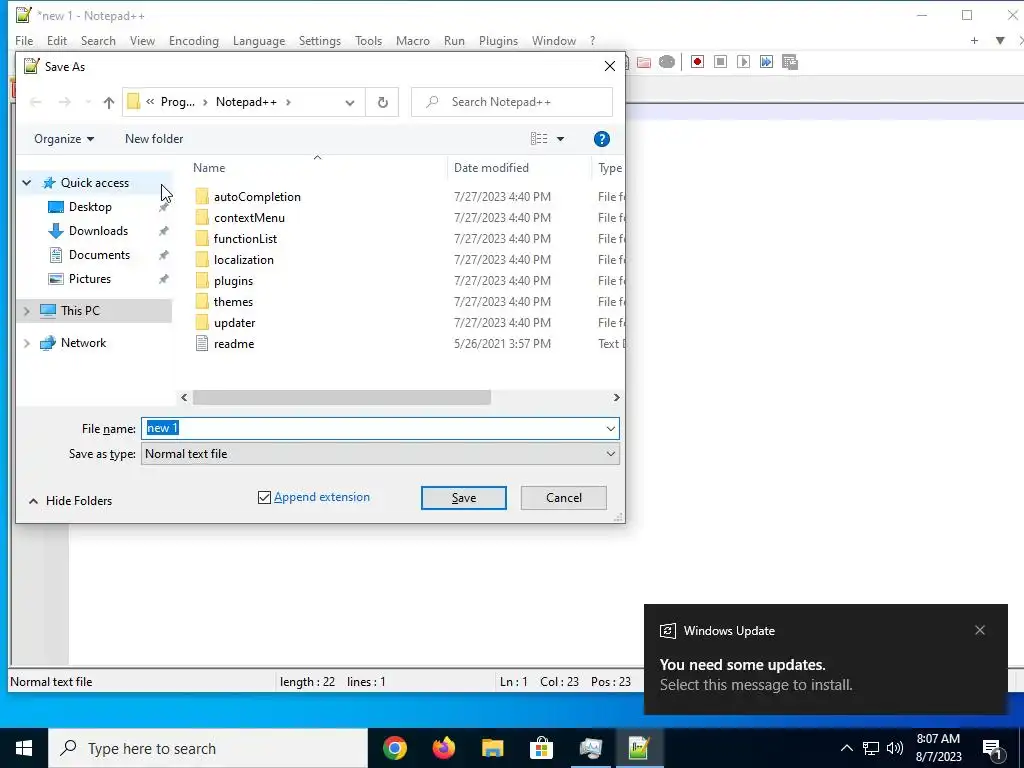The height and width of the screenshot is (768, 1024).
Task: Open the Language menu
Action: click(259, 40)
